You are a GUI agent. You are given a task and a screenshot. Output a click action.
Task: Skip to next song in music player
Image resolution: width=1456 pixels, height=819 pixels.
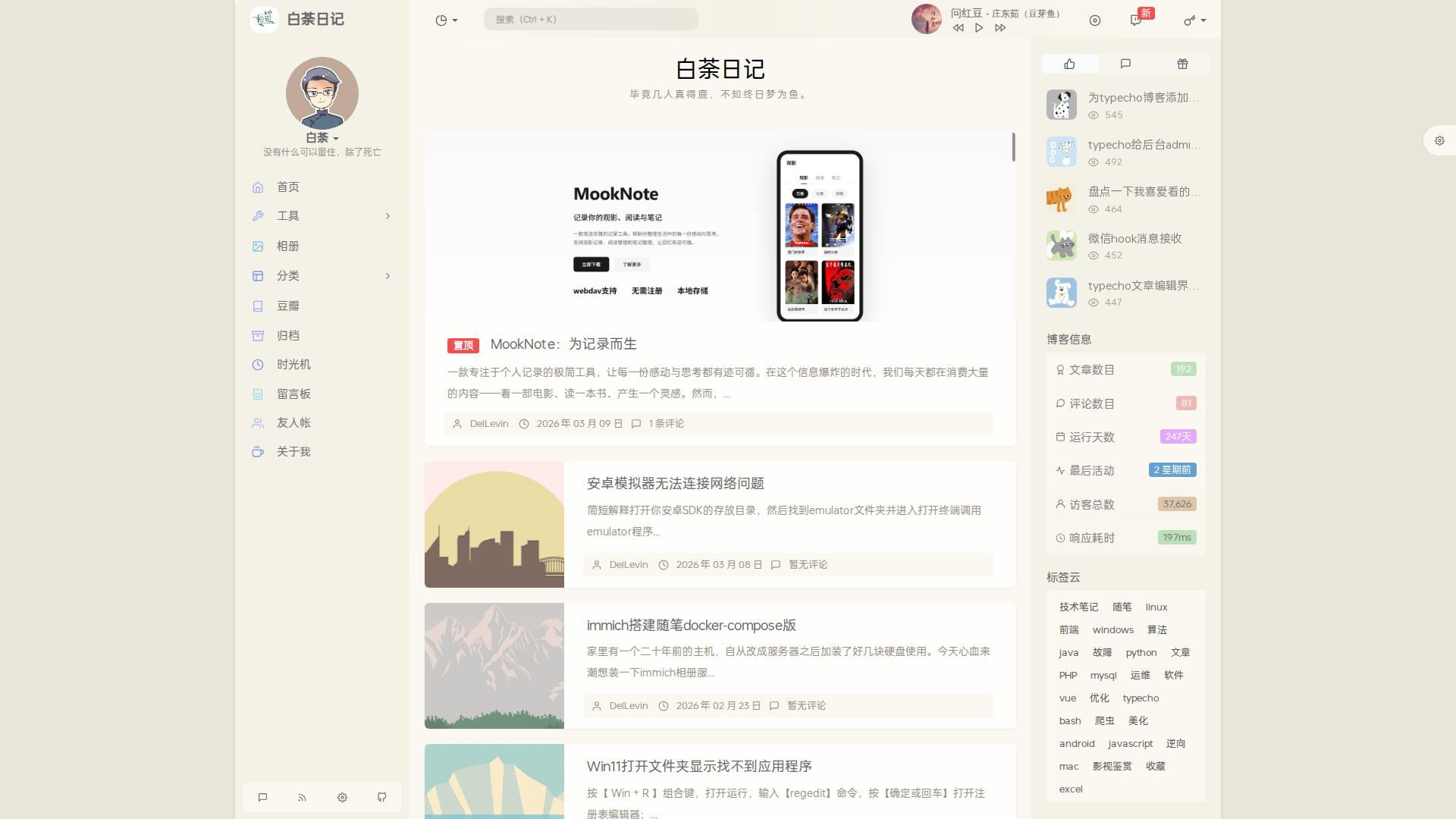[1000, 28]
